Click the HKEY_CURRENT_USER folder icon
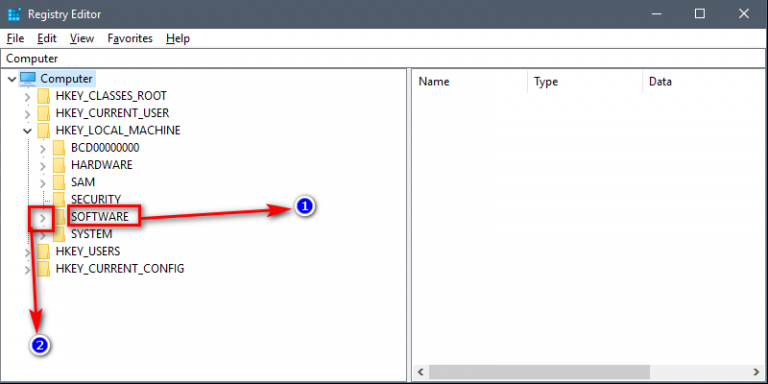 tap(44, 113)
